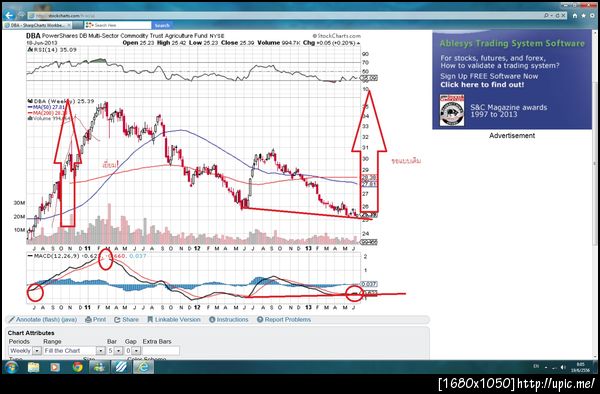Image resolution: width=600 pixels, height=394 pixels.
Task: Click the browser forward arrow button
Action: point(21,15)
